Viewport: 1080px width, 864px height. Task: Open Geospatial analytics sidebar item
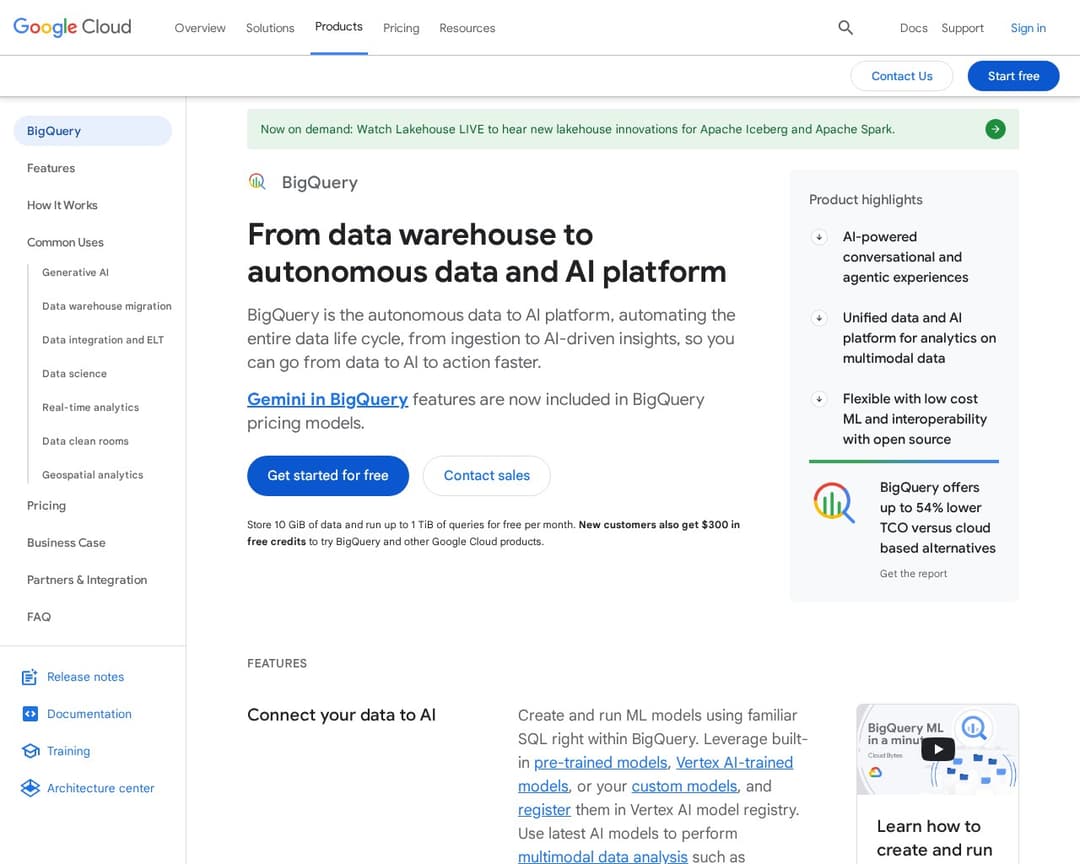pyautogui.click(x=92, y=475)
